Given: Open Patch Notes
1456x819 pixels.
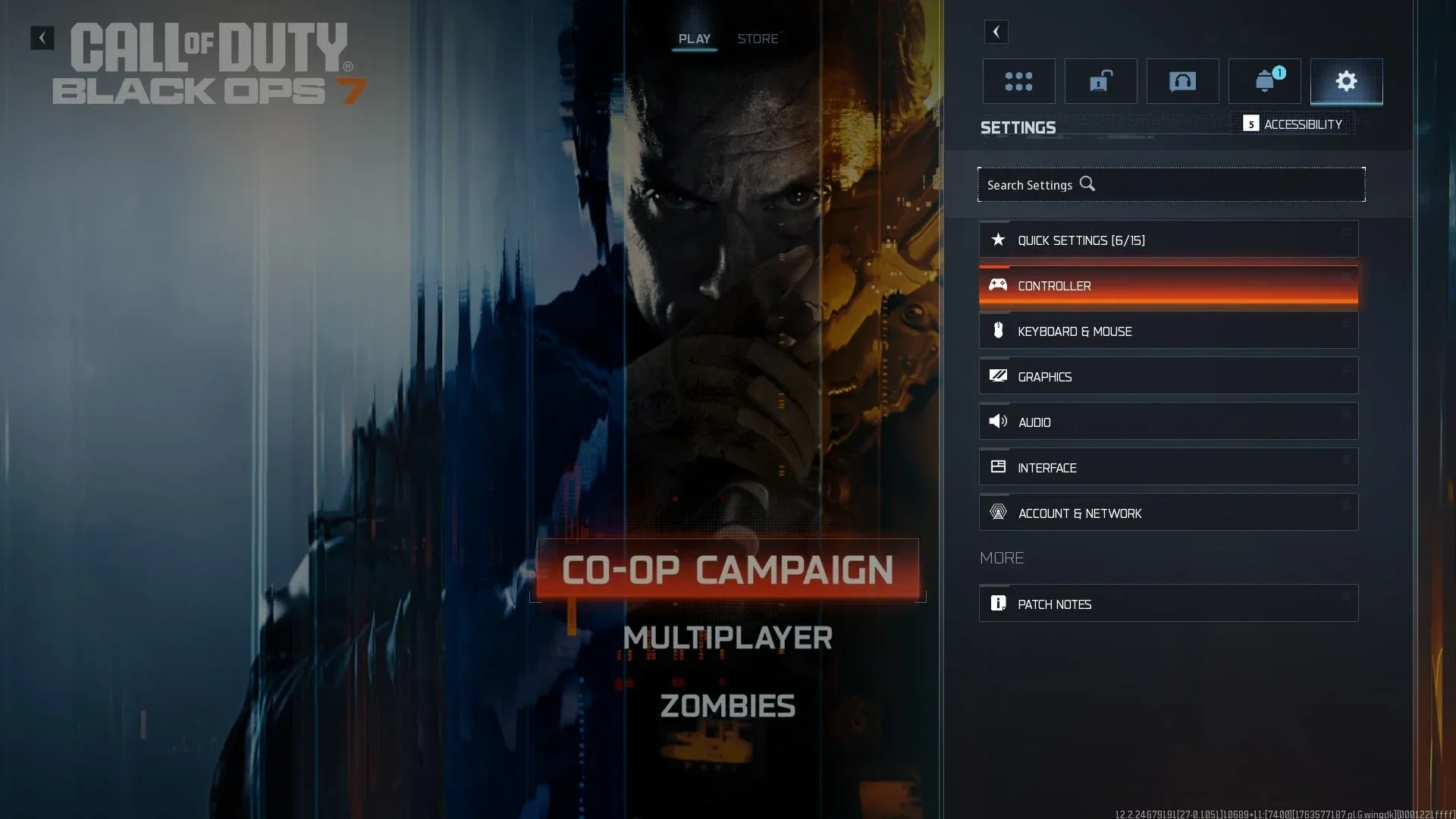Looking at the screenshot, I should pyautogui.click(x=1053, y=604).
